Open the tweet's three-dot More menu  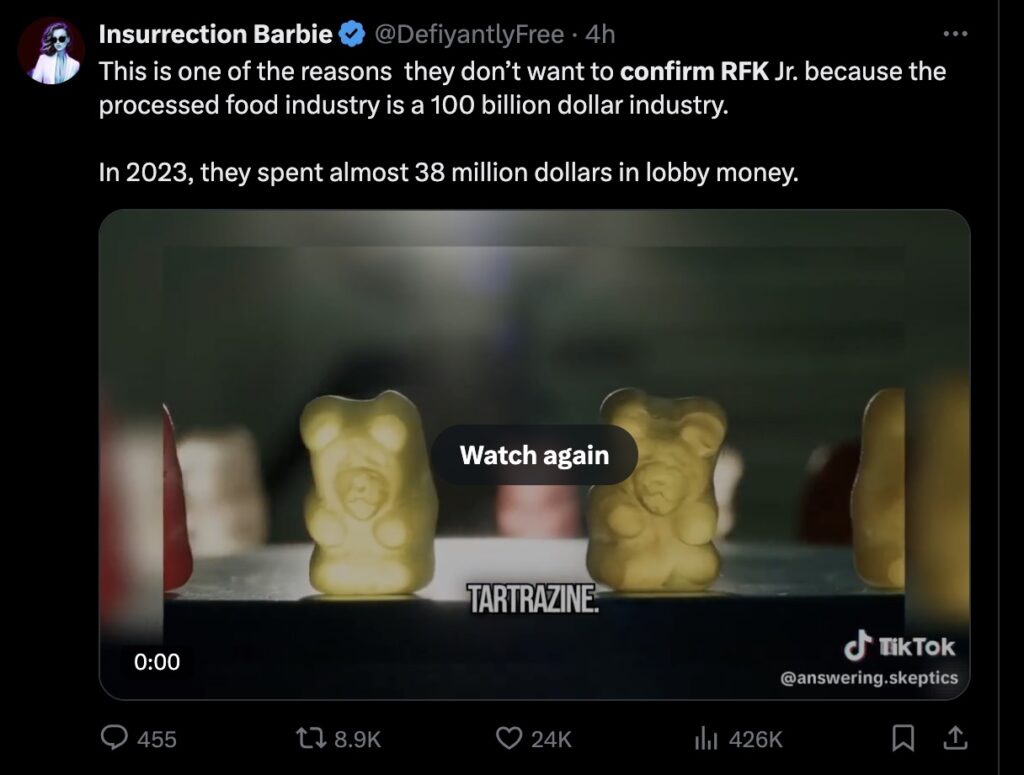pos(956,34)
